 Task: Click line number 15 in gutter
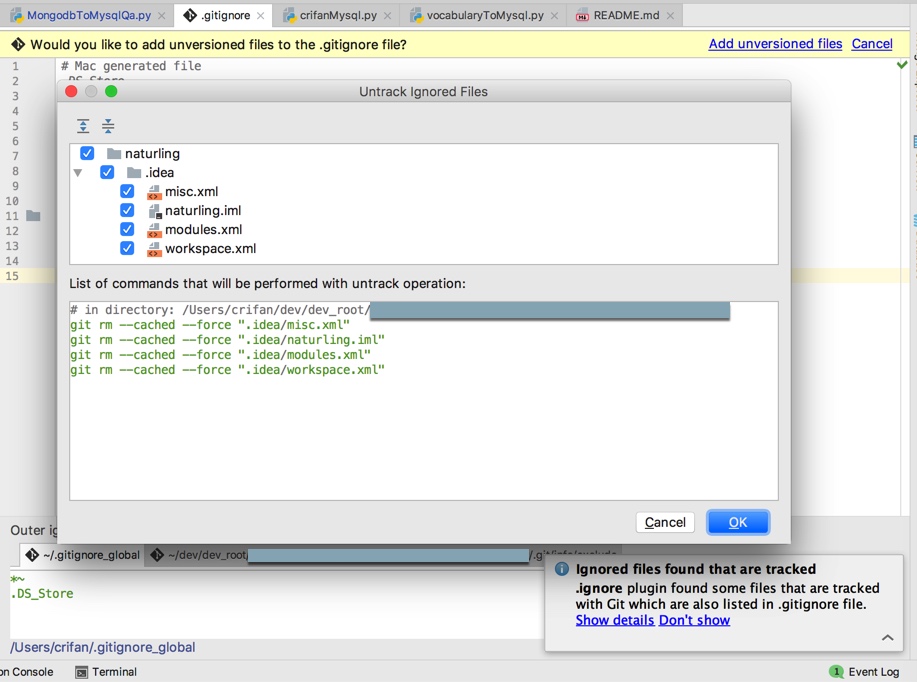[12, 276]
